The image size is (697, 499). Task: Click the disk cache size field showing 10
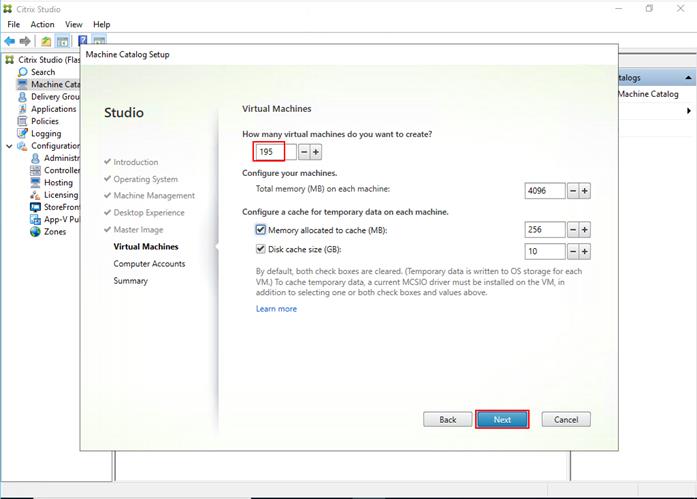[545, 251]
